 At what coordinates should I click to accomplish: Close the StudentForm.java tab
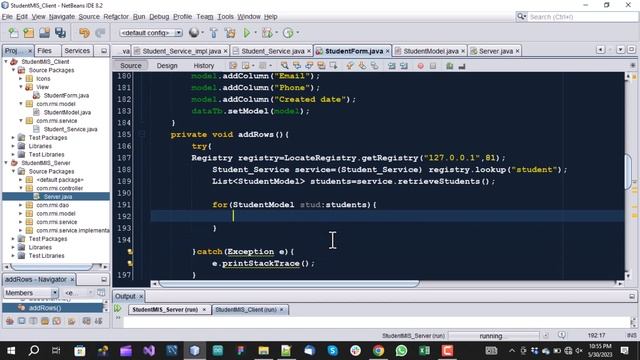387,51
